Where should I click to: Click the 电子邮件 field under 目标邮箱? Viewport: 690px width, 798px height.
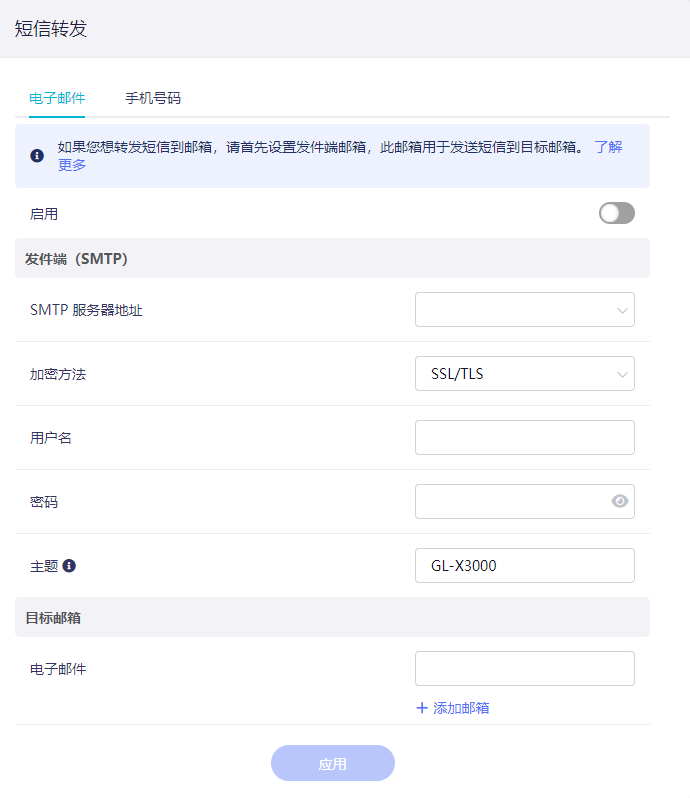pyautogui.click(x=524, y=669)
